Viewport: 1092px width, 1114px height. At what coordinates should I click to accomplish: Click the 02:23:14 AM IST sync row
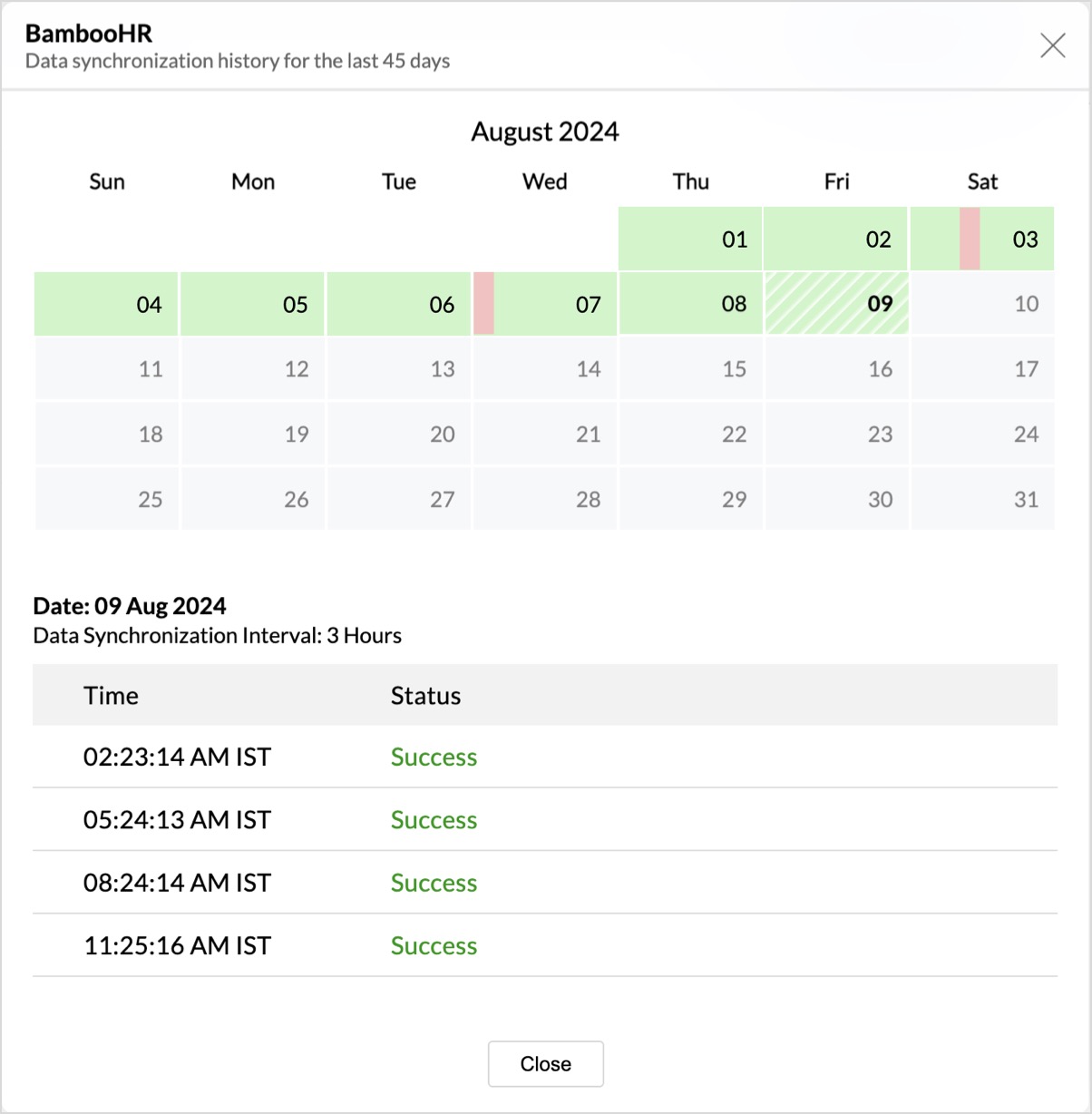coord(177,757)
